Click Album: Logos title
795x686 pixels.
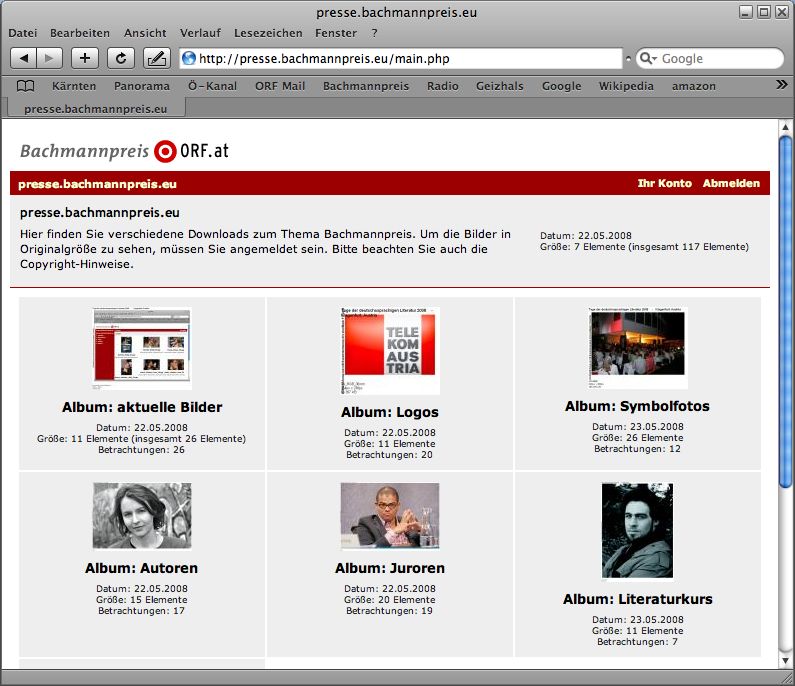point(390,412)
